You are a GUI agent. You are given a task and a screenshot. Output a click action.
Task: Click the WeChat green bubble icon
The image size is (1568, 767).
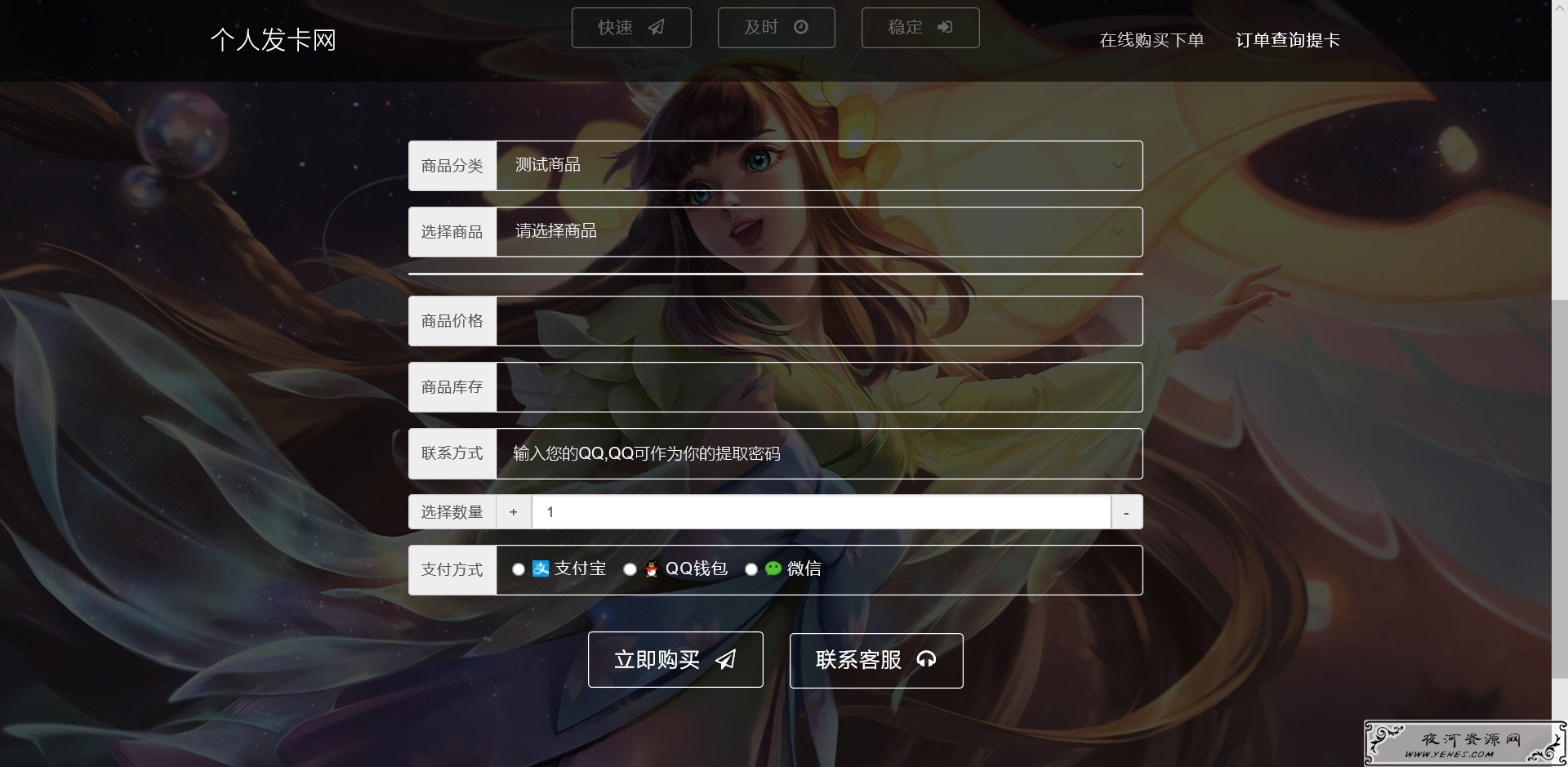click(773, 569)
